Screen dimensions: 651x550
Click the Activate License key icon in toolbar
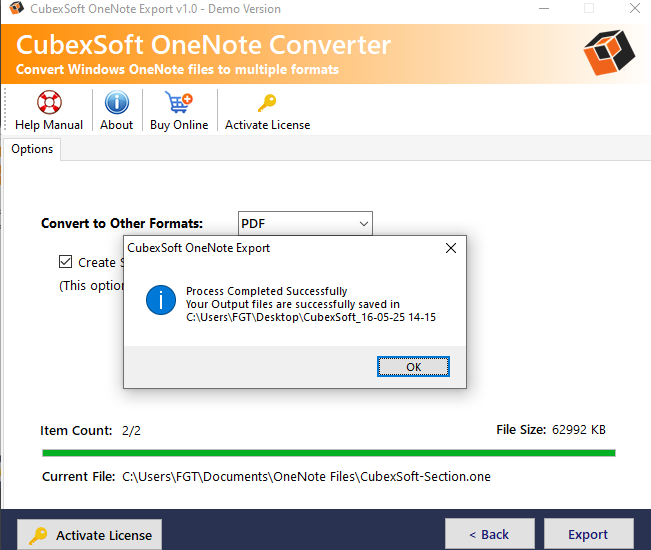pos(267,103)
